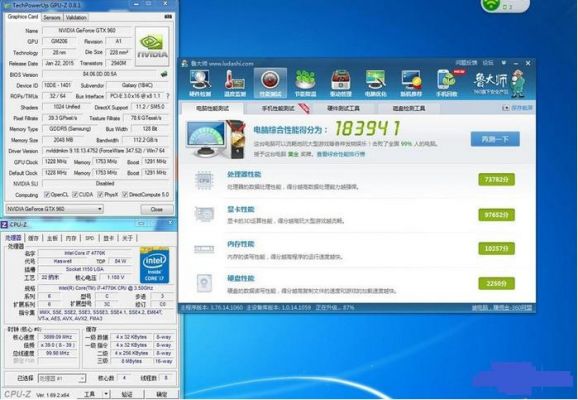Select the 磁盘检测工具 tab in Ludashi

coord(409,108)
